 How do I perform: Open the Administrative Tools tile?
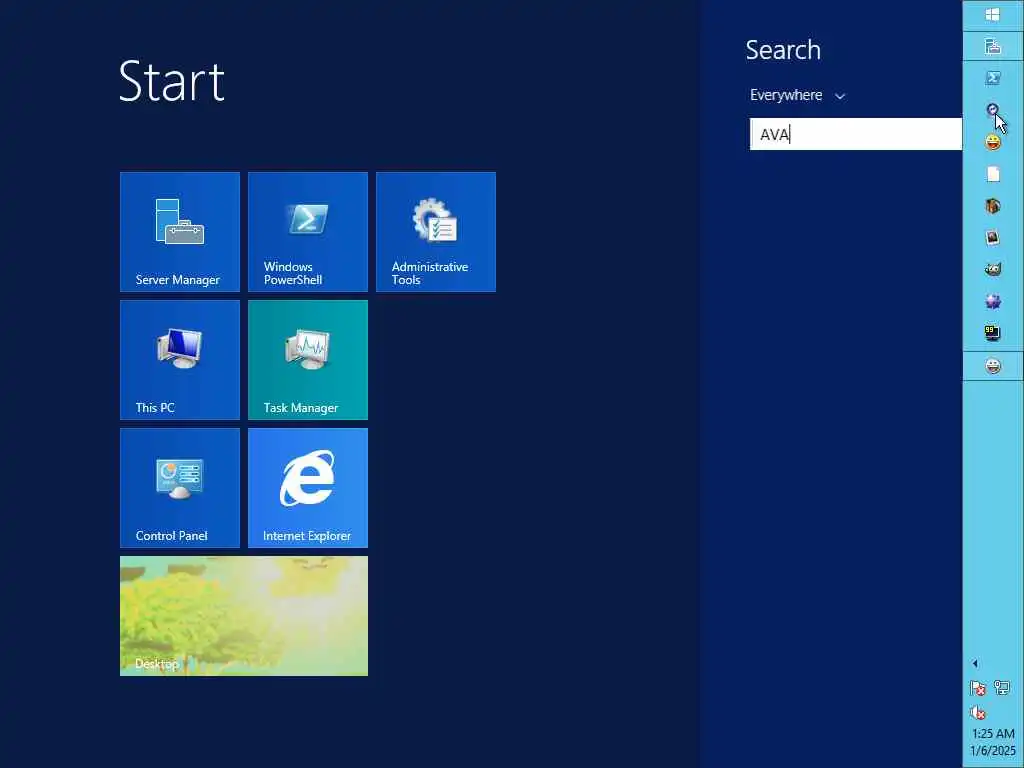pos(436,232)
